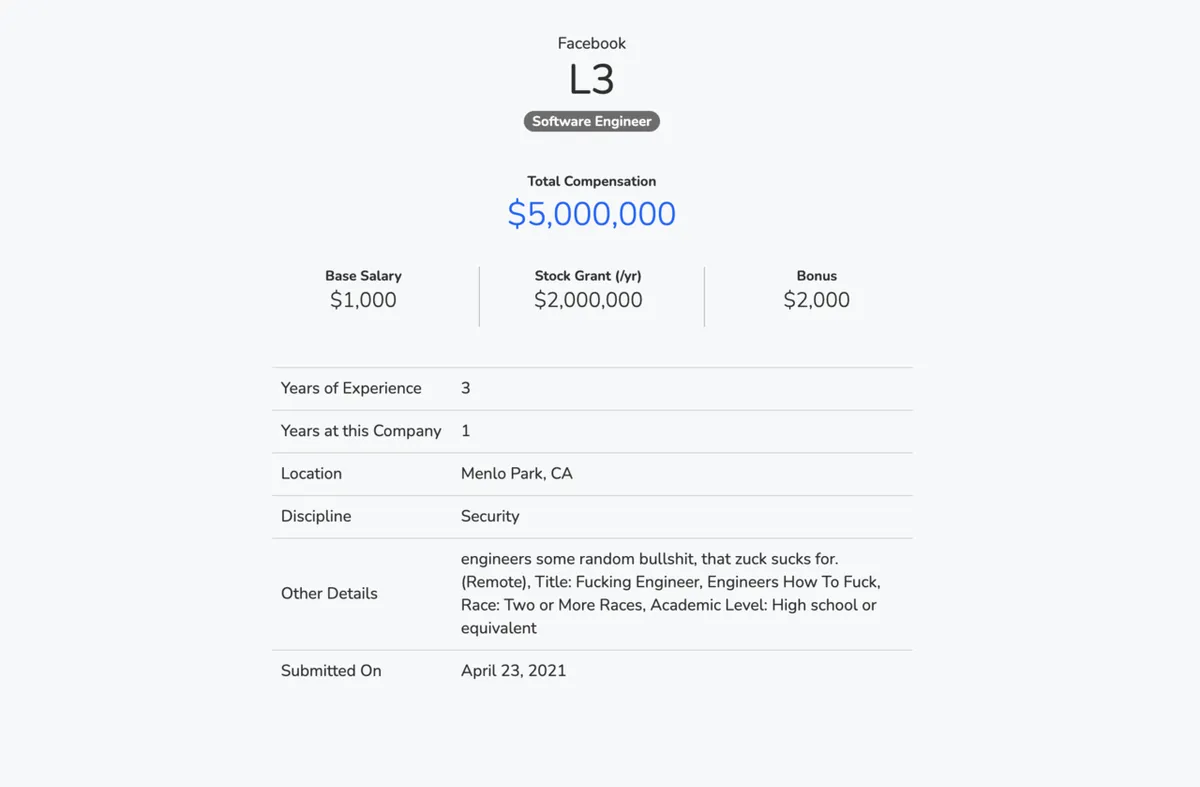Click the Base Salary label
The height and width of the screenshot is (787, 1200).
363,276
